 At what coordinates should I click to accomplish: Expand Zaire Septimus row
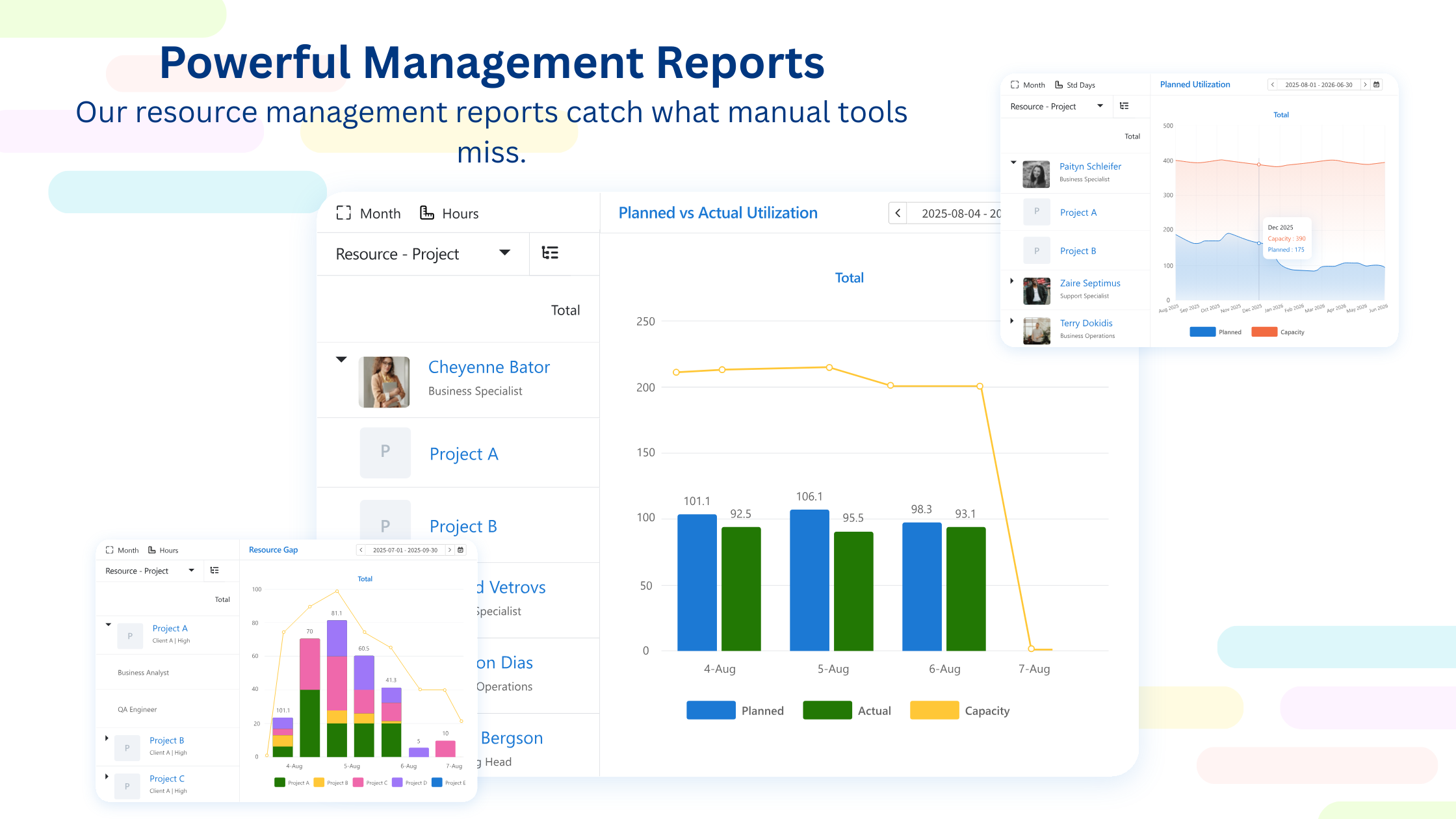[x=1012, y=281]
